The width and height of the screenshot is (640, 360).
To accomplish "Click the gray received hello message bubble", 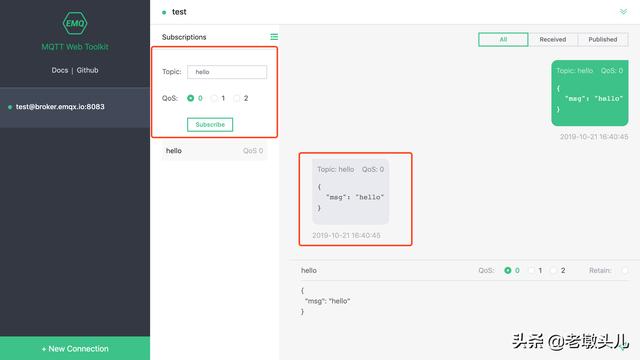I will (351, 191).
